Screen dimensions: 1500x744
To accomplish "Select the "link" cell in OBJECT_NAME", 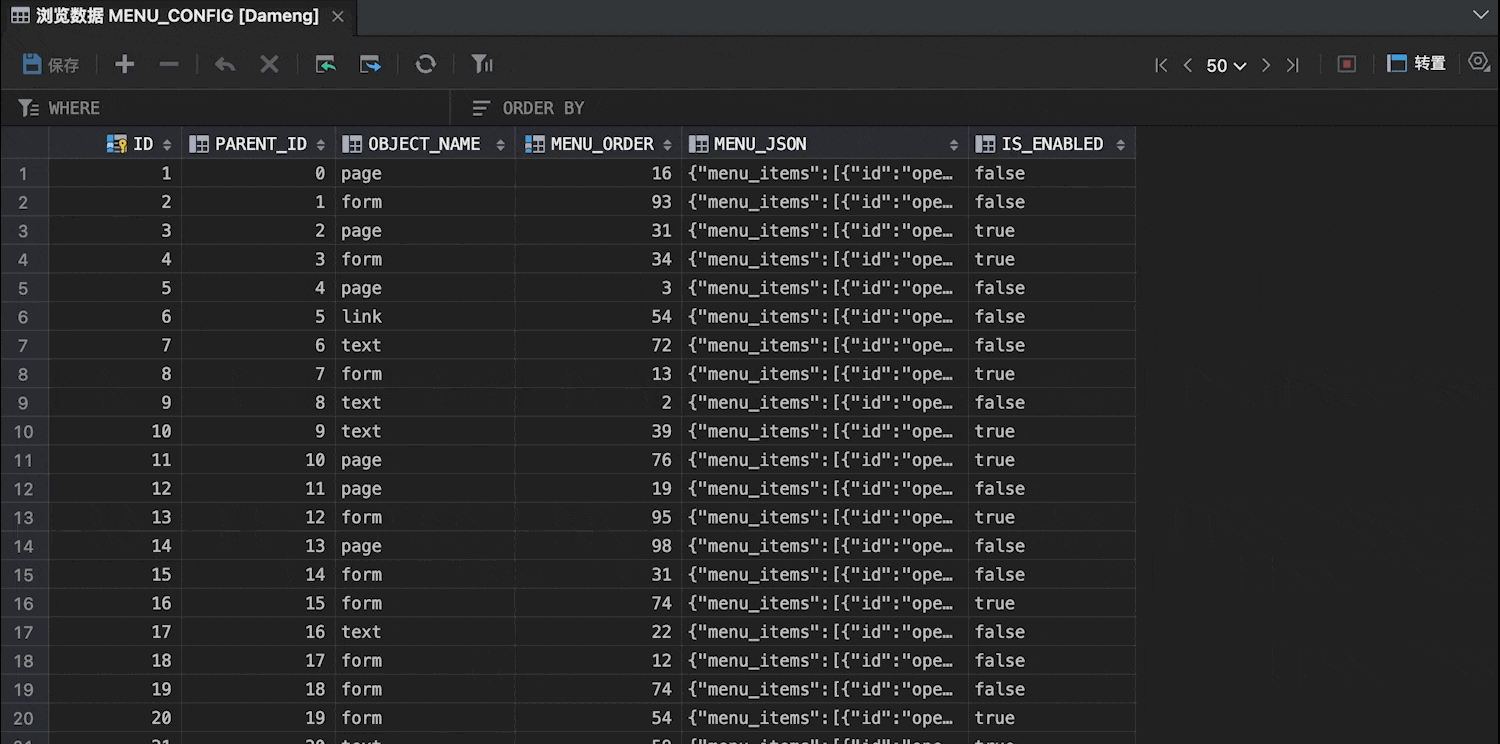I will pos(425,316).
